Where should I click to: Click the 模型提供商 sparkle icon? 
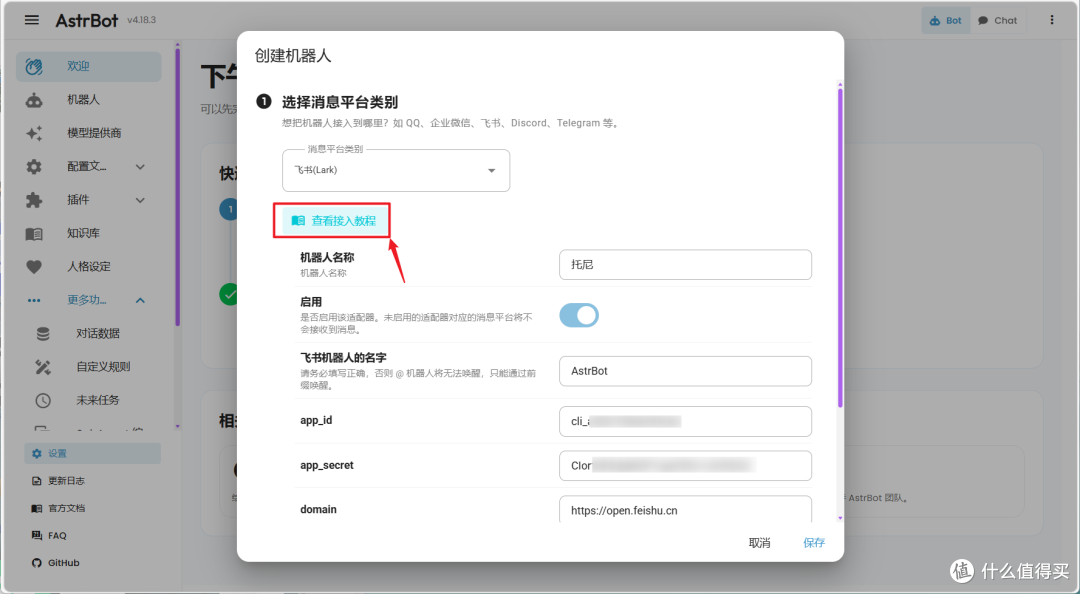click(34, 133)
